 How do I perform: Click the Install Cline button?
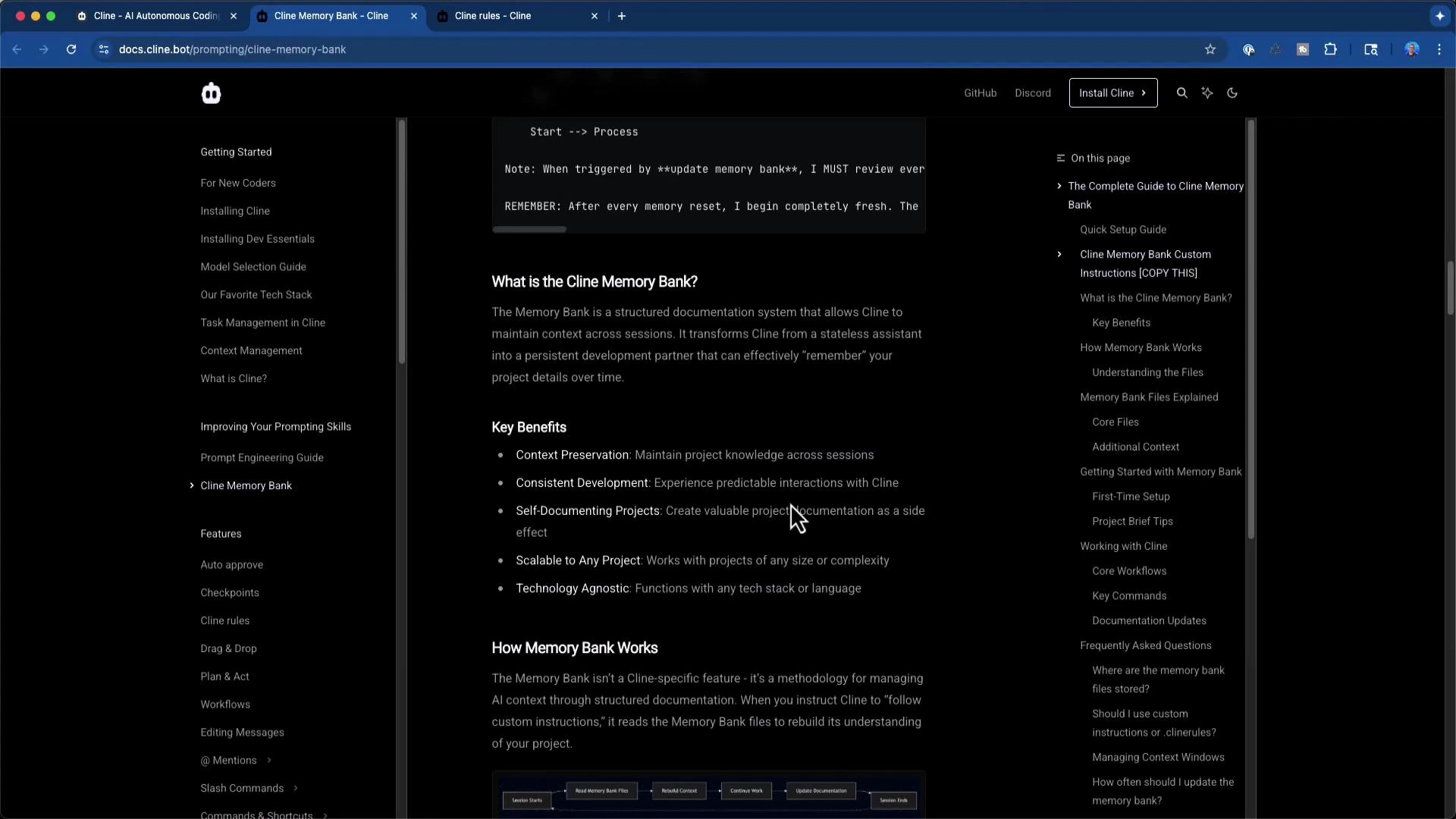point(1112,93)
